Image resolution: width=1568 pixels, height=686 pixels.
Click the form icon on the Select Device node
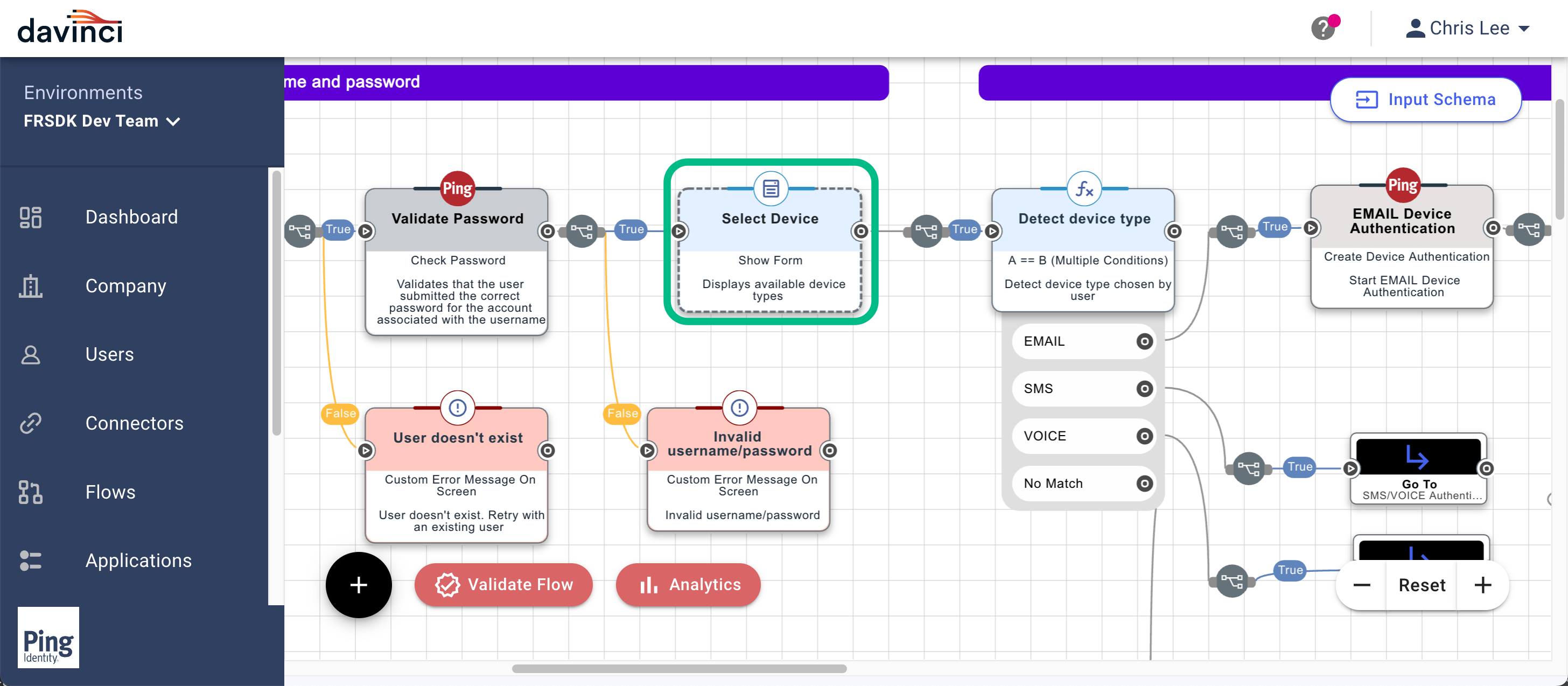pyautogui.click(x=770, y=188)
